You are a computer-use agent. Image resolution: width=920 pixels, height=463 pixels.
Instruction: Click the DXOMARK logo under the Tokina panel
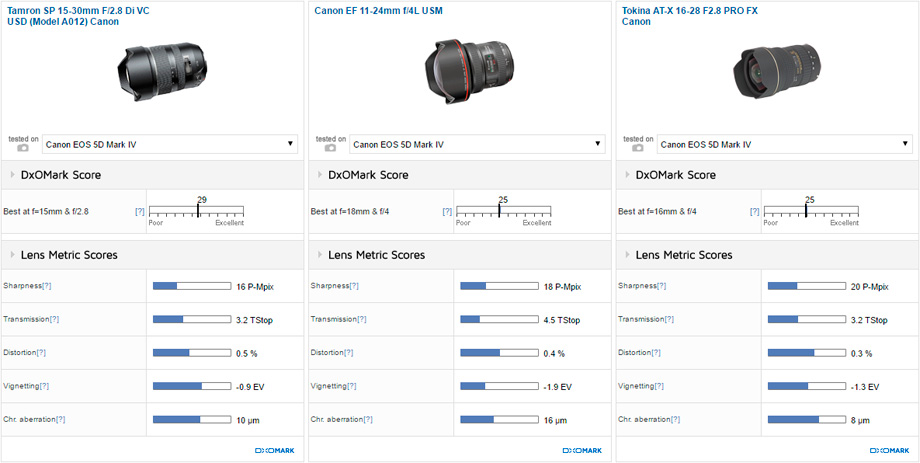click(889, 451)
